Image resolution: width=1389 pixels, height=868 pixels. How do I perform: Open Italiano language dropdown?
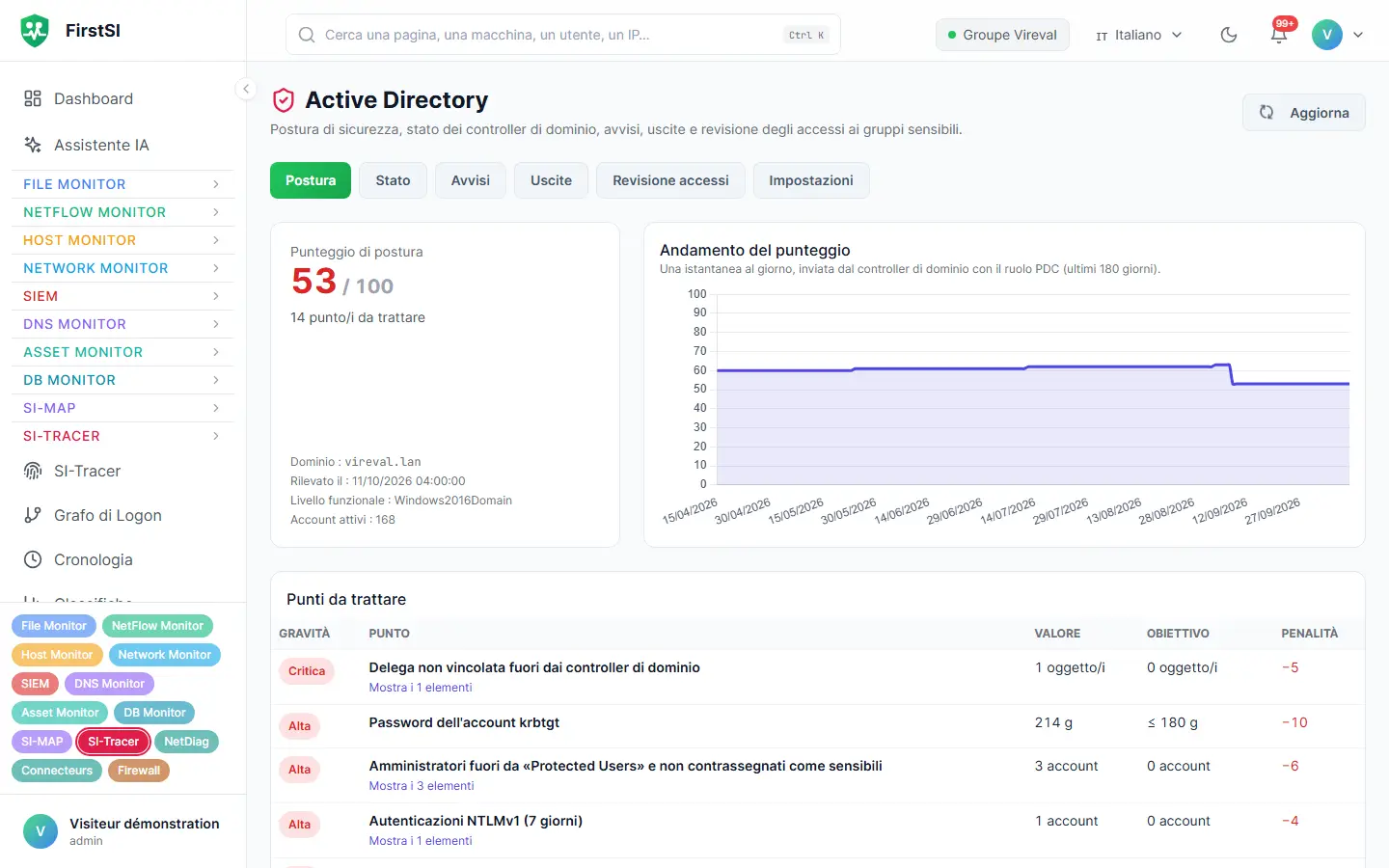coord(1138,35)
